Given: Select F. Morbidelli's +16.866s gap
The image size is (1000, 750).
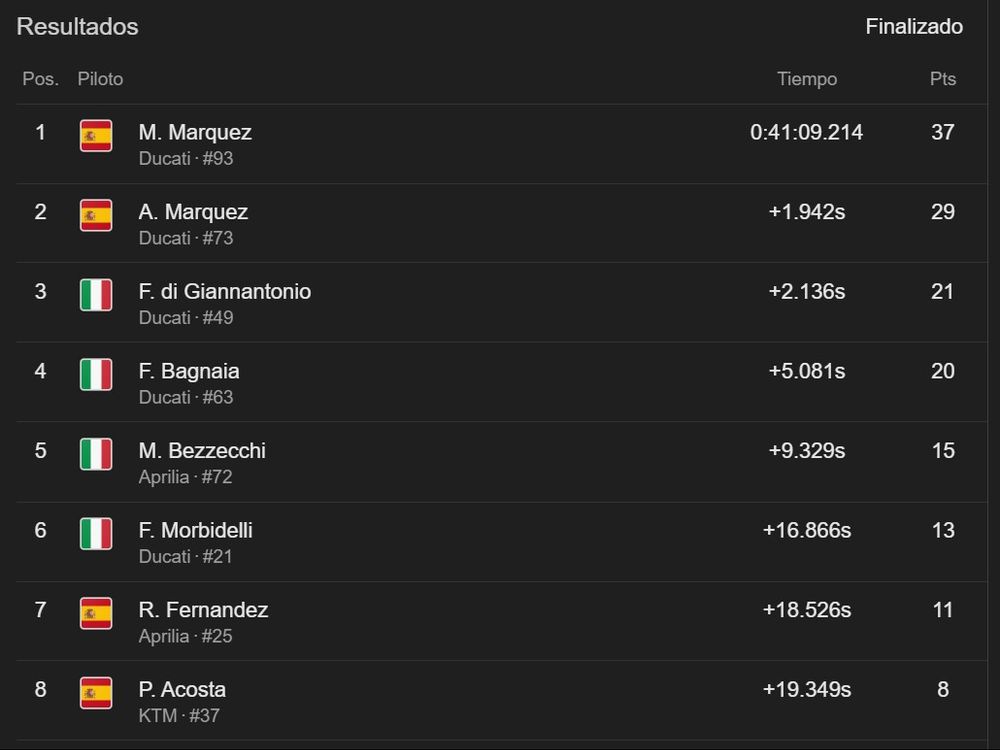Looking at the screenshot, I should [807, 530].
